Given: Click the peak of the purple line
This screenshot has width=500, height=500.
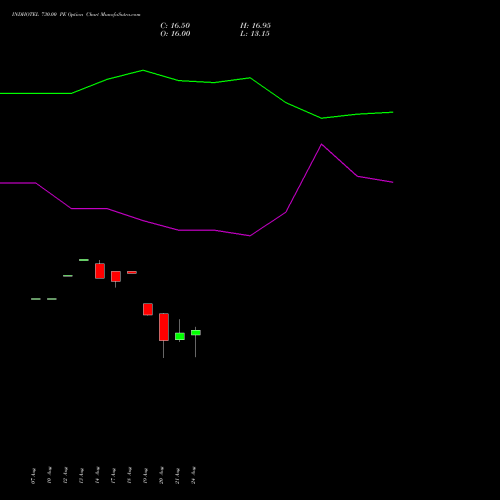Looking at the screenshot, I should pyautogui.click(x=321, y=144).
